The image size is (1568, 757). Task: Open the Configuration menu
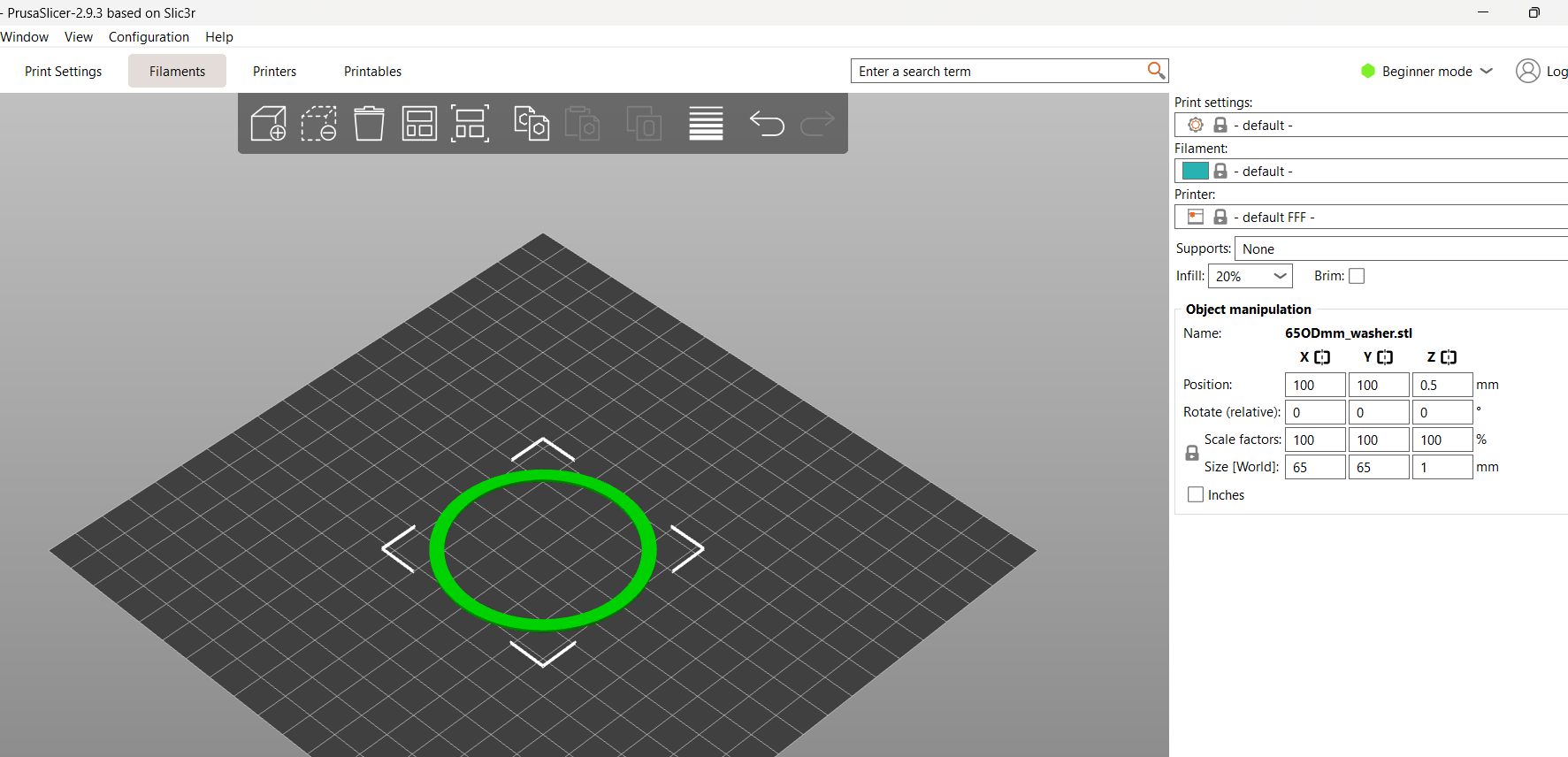coord(149,37)
